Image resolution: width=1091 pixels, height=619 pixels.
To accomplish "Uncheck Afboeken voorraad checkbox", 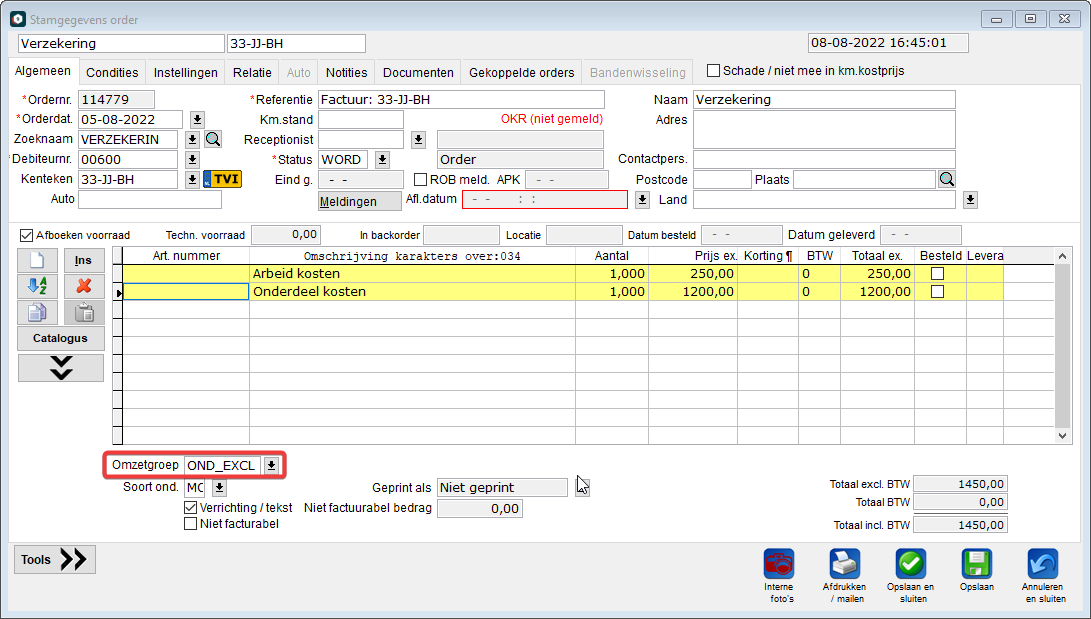I will [26, 235].
